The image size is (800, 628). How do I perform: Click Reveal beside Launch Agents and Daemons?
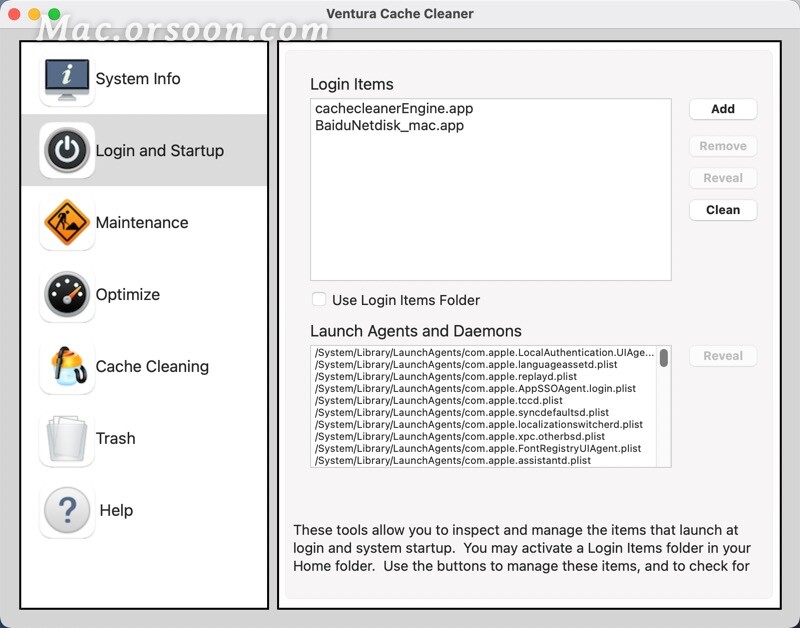click(723, 356)
